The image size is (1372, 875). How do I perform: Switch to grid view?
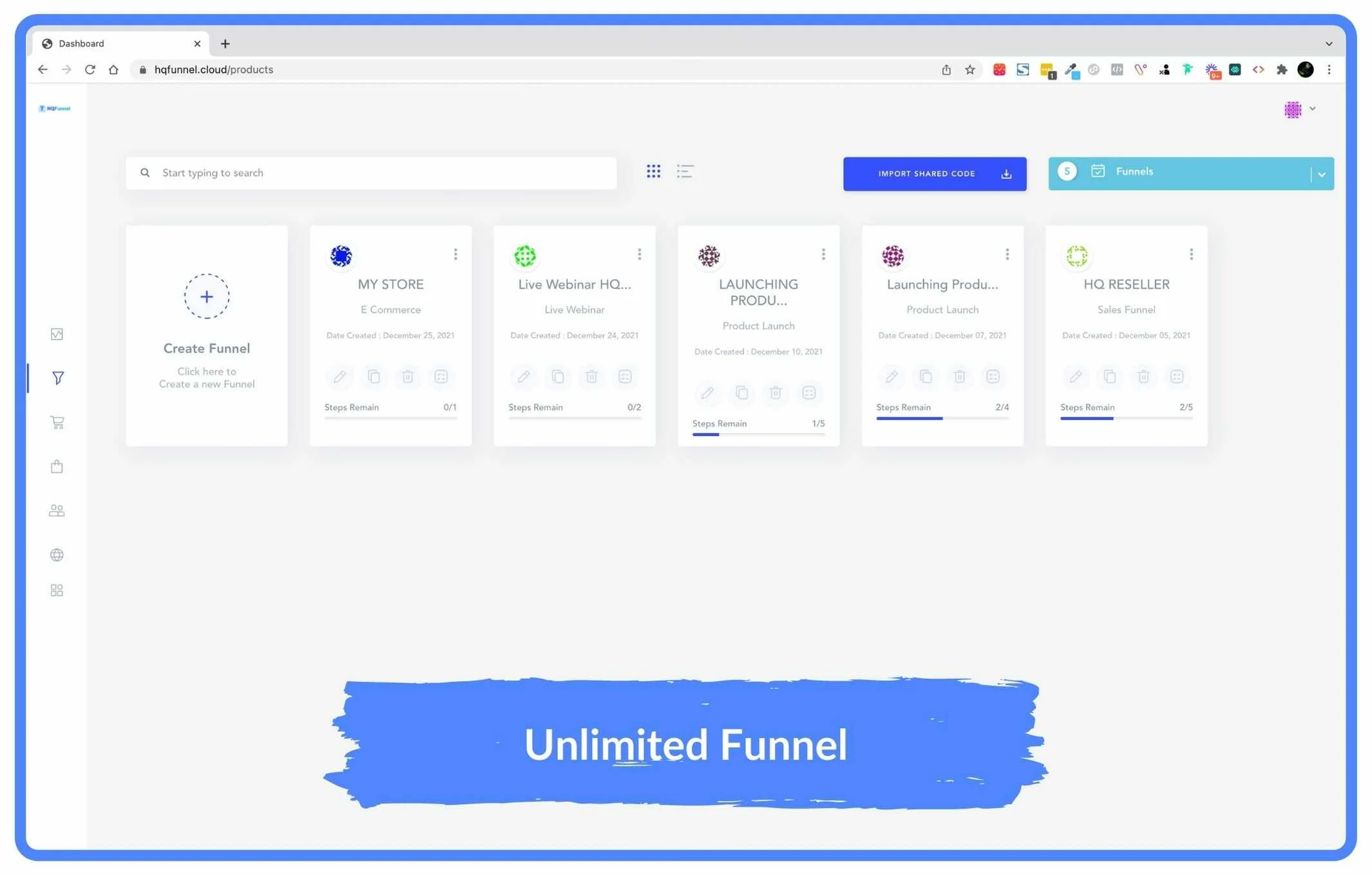pos(653,171)
